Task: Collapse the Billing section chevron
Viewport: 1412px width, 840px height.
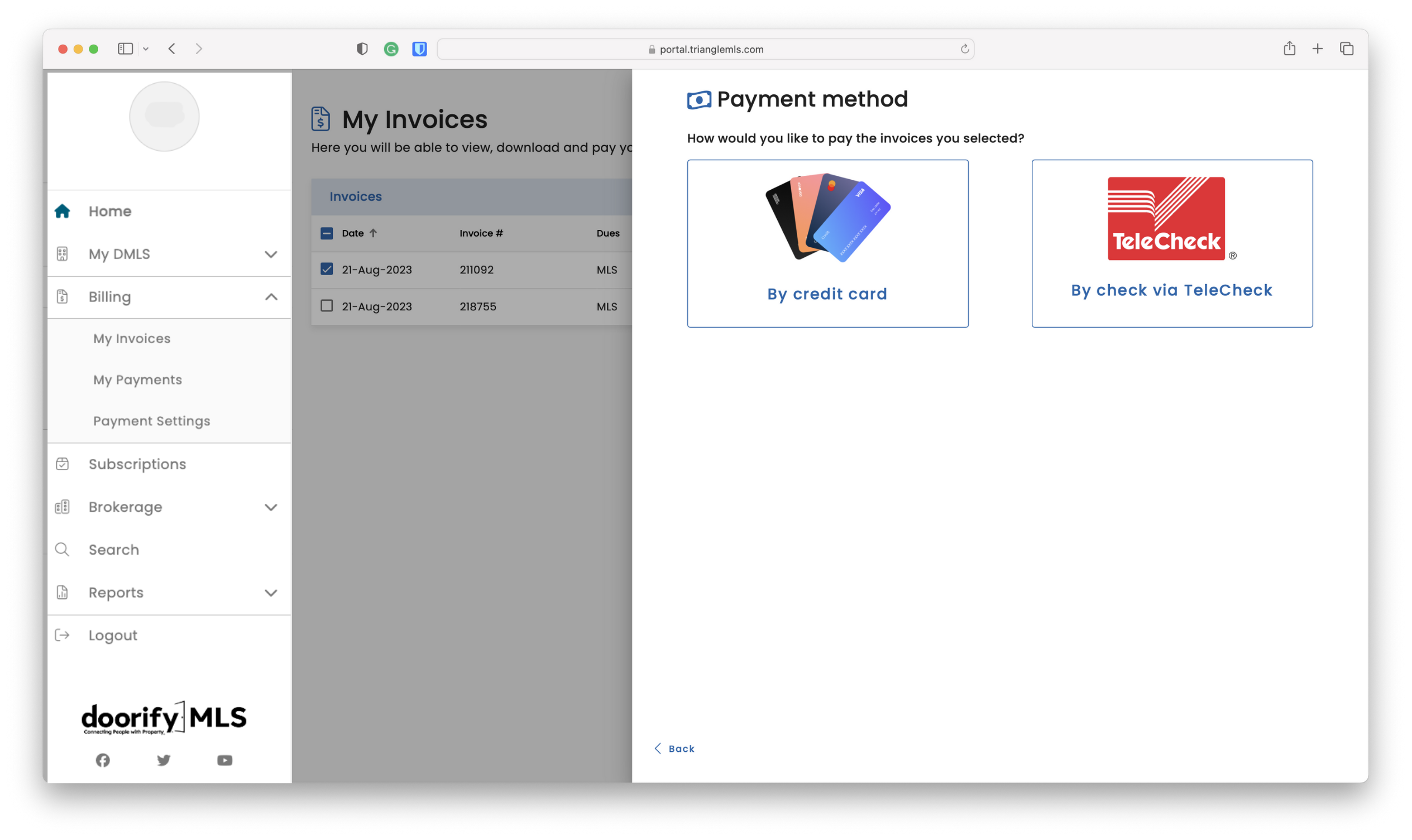Action: coord(271,296)
